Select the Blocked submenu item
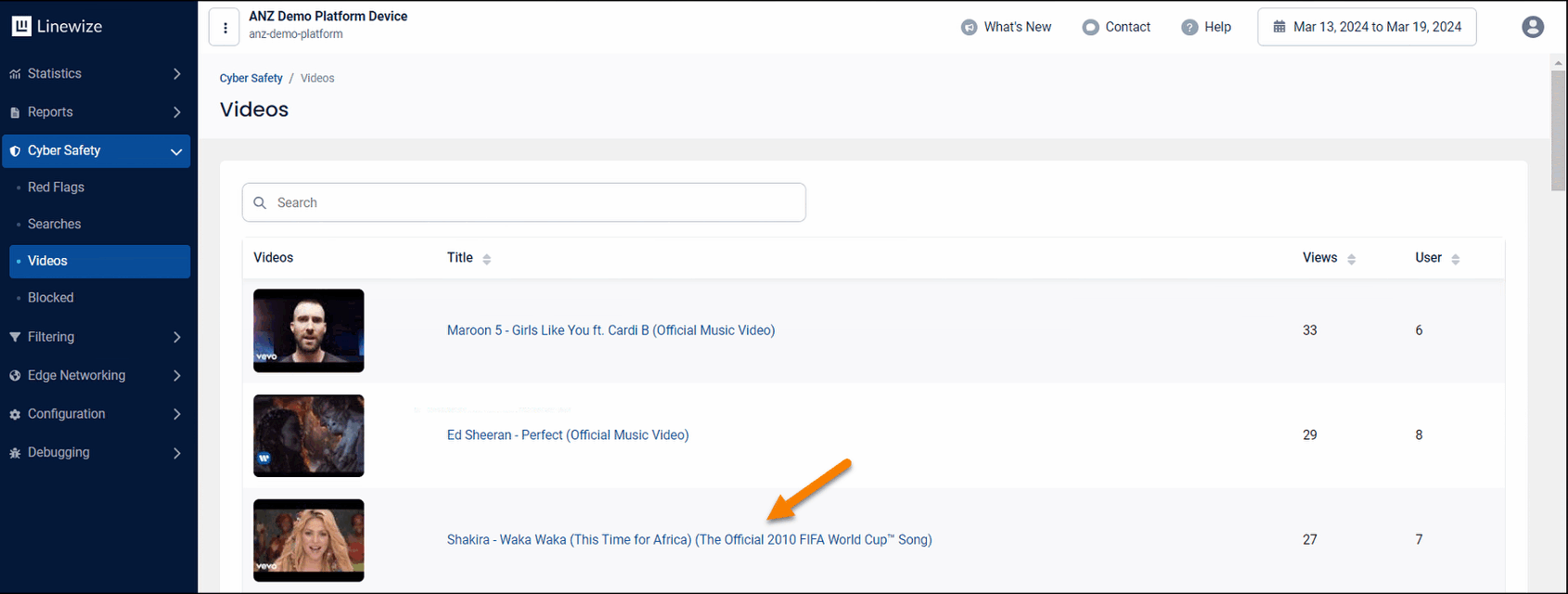The width and height of the screenshot is (1568, 594). tap(50, 298)
